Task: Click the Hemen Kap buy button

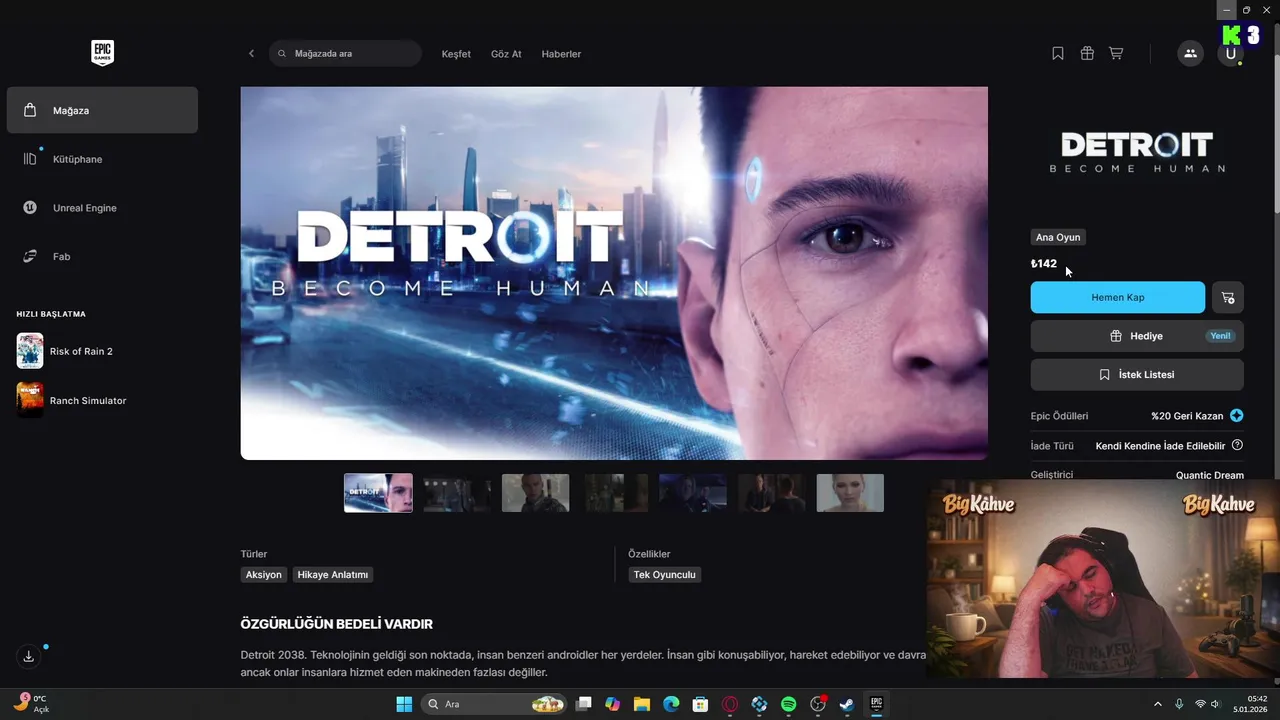Action: pos(1118,297)
